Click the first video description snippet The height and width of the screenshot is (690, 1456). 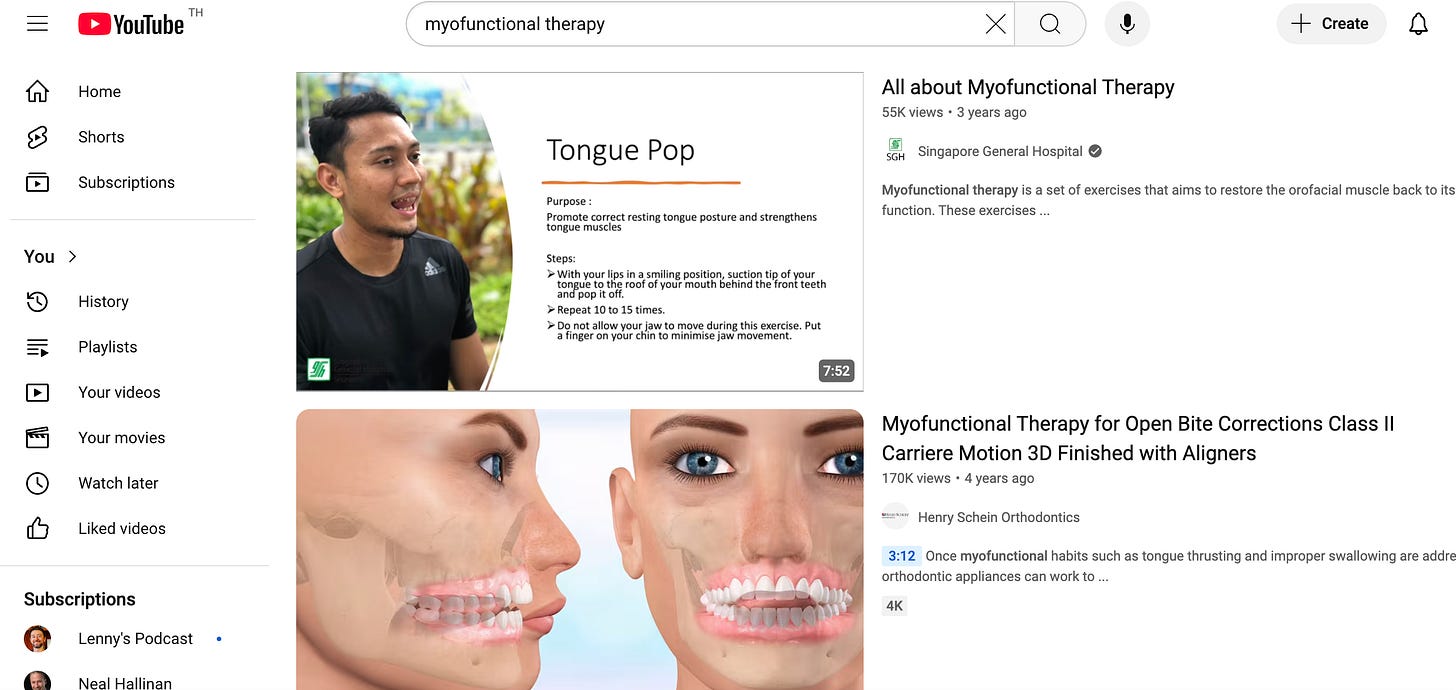pos(1168,200)
